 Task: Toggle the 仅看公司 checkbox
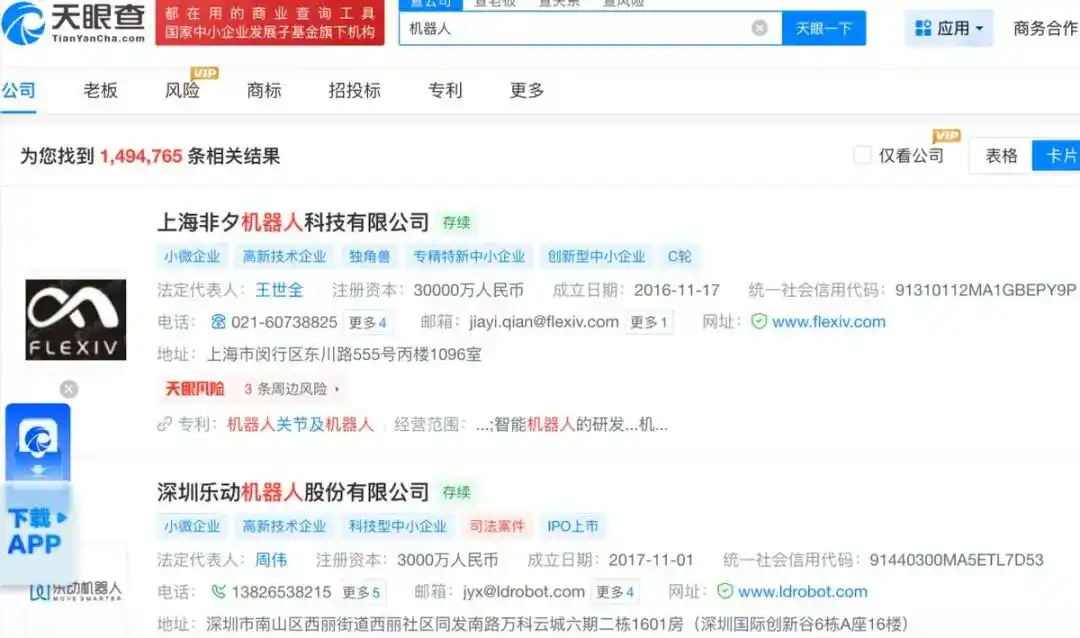(862, 155)
